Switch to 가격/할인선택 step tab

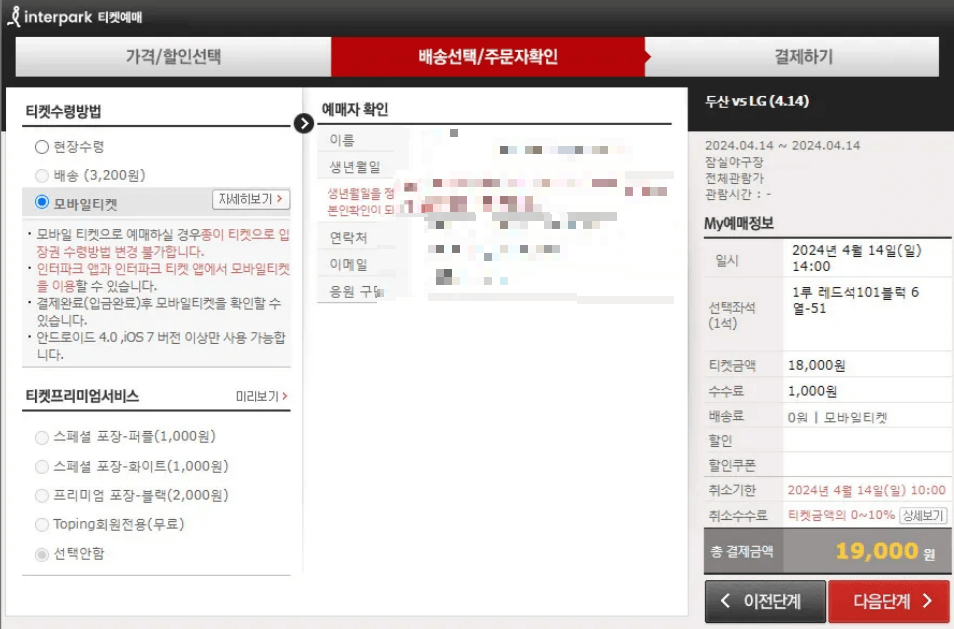[x=173, y=57]
